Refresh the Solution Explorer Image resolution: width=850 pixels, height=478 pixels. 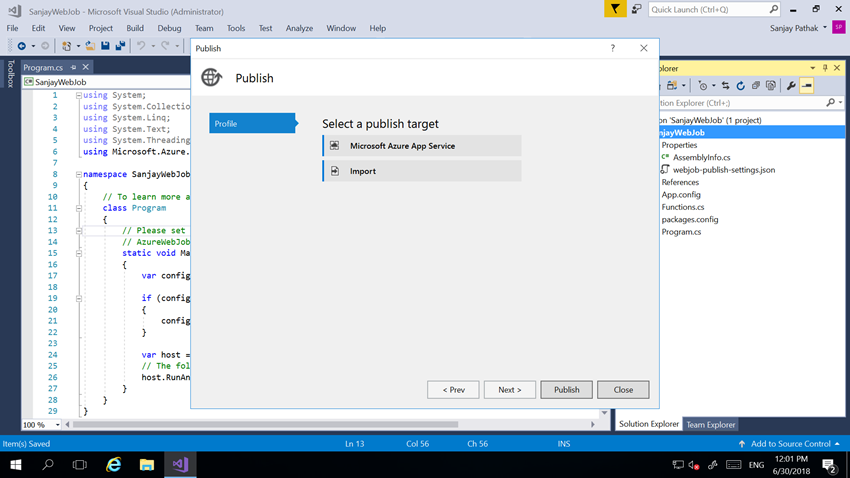740,86
